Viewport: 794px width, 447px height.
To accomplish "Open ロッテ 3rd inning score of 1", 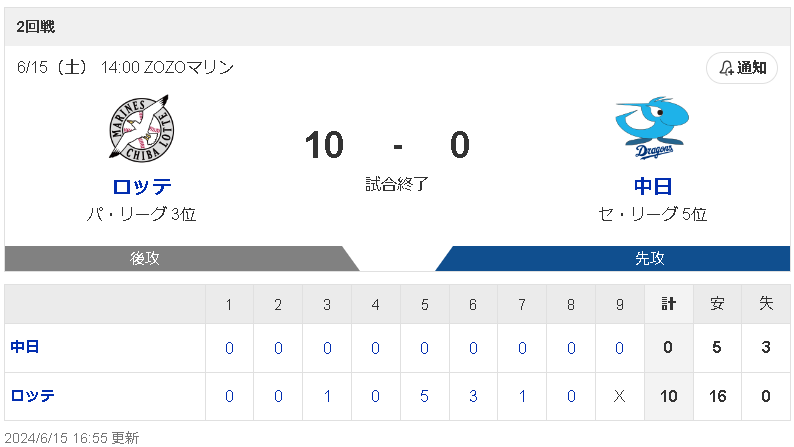I will pyautogui.click(x=327, y=396).
